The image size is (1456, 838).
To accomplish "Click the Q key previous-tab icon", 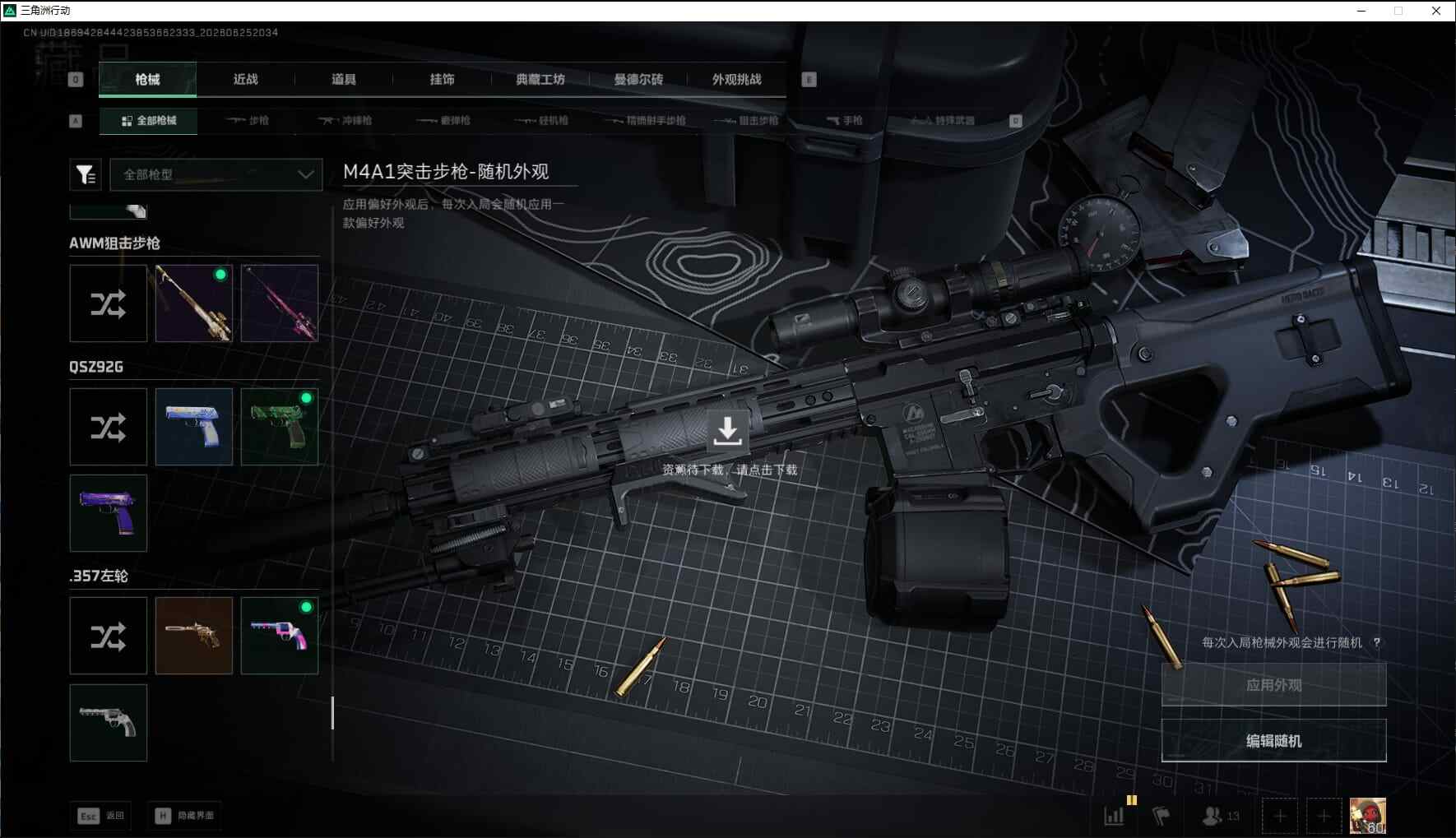I will tap(76, 80).
